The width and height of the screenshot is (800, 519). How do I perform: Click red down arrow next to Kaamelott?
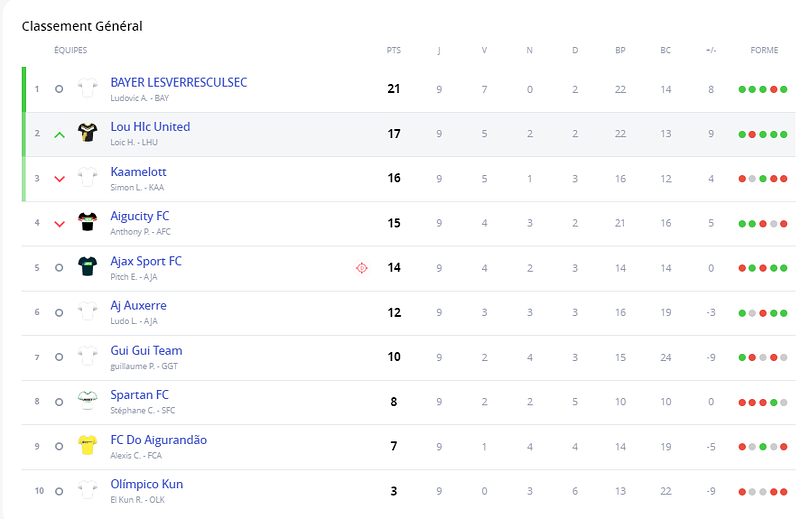pyautogui.click(x=60, y=179)
